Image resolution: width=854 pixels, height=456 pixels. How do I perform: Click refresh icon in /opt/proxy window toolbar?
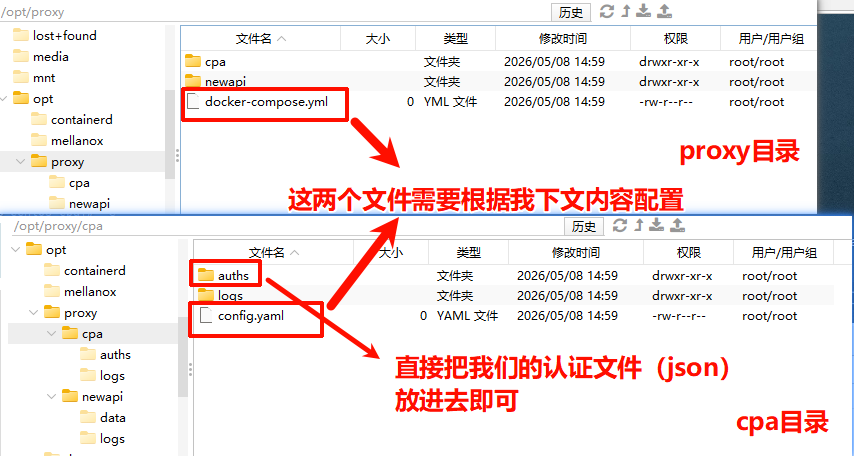point(607,11)
